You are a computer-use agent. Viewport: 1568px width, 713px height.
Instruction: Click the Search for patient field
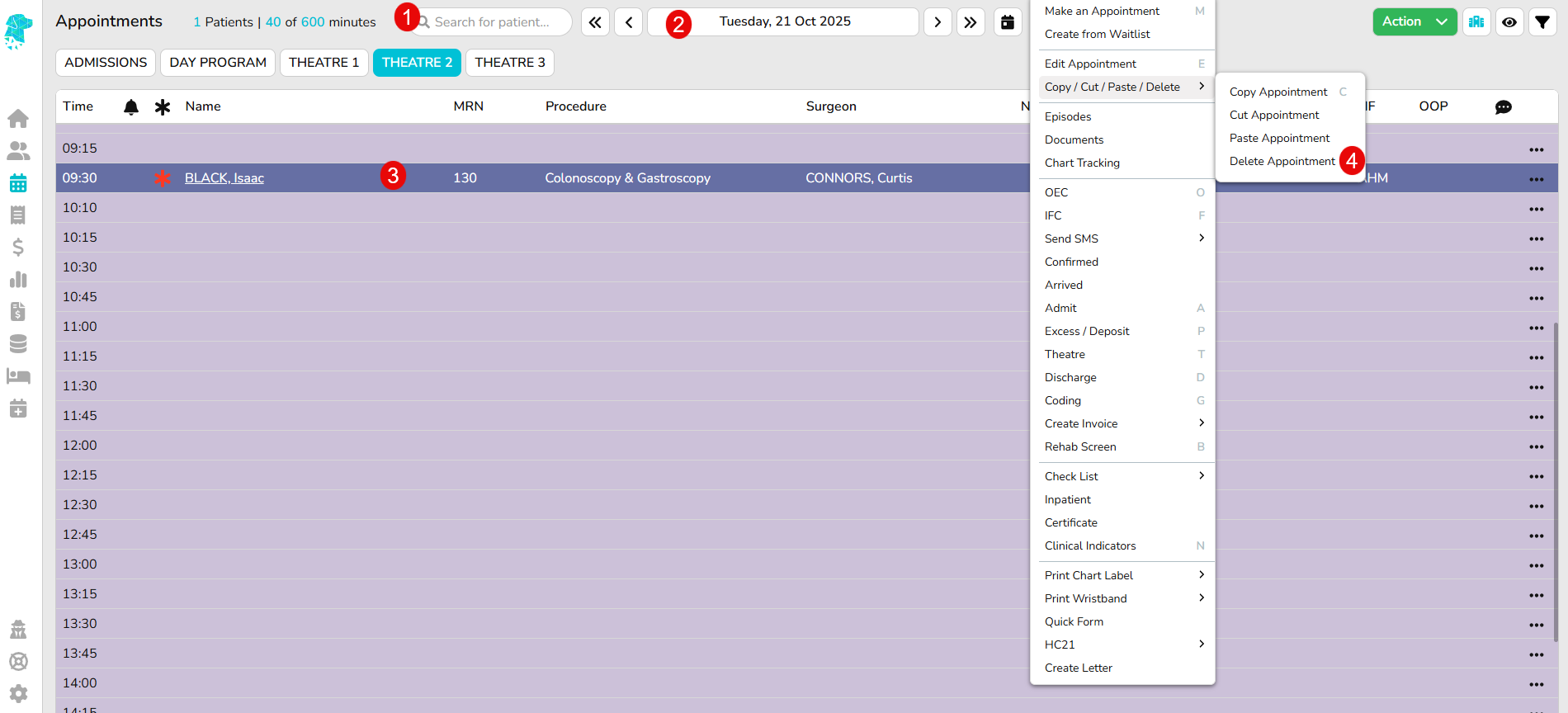point(495,22)
